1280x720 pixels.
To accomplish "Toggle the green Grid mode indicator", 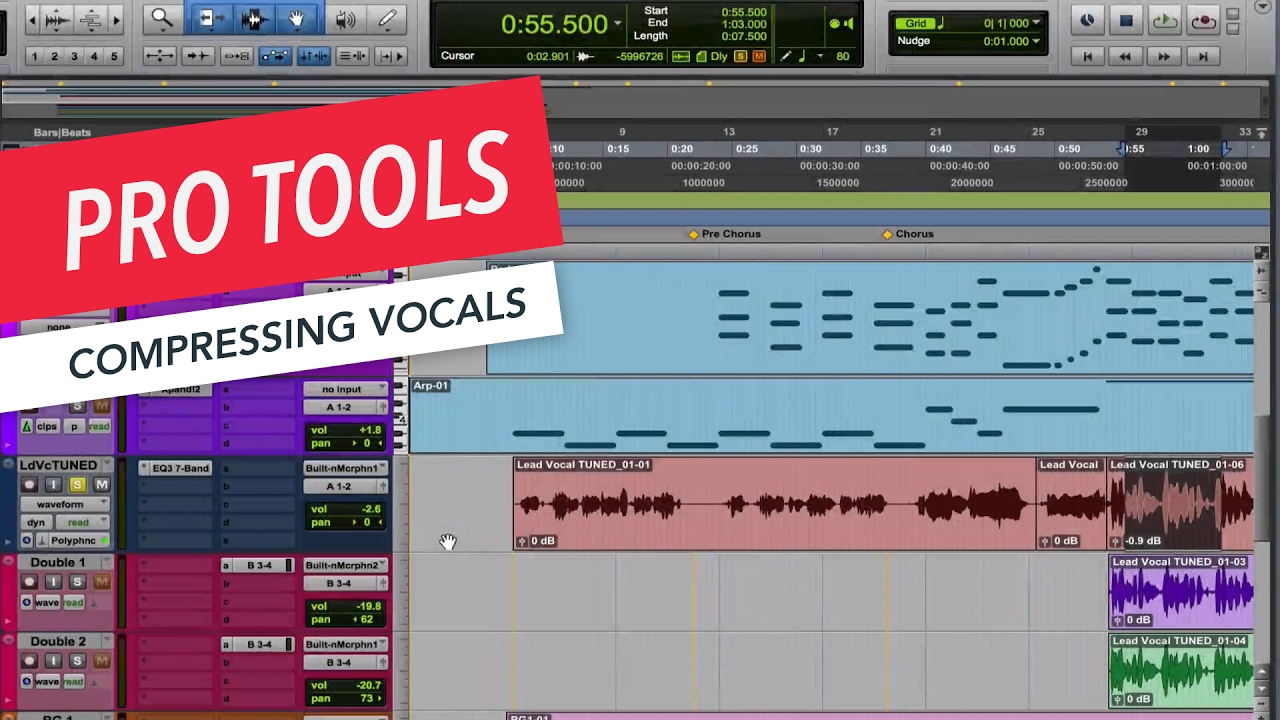I will [916, 23].
